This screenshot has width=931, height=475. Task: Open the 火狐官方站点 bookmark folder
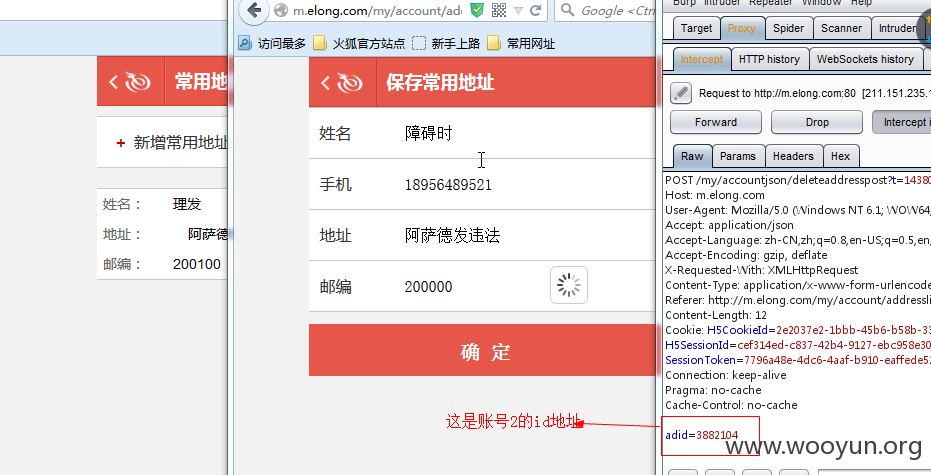click(x=359, y=43)
